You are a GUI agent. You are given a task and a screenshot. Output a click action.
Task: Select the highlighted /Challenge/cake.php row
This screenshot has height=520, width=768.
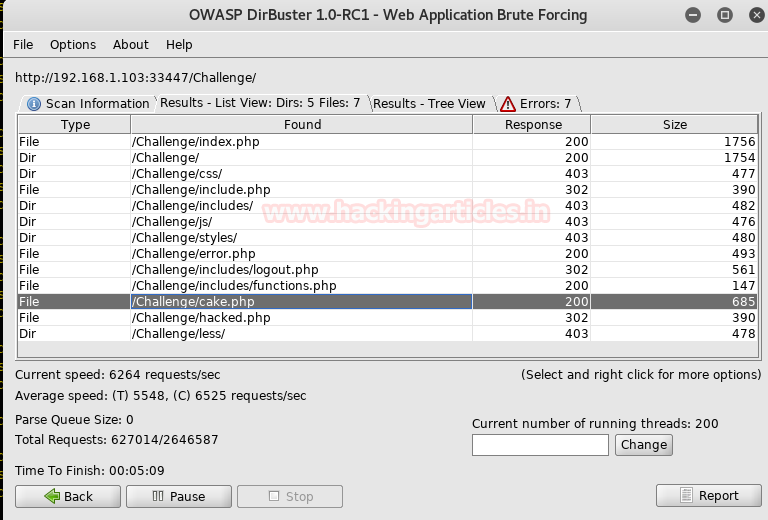click(x=388, y=302)
